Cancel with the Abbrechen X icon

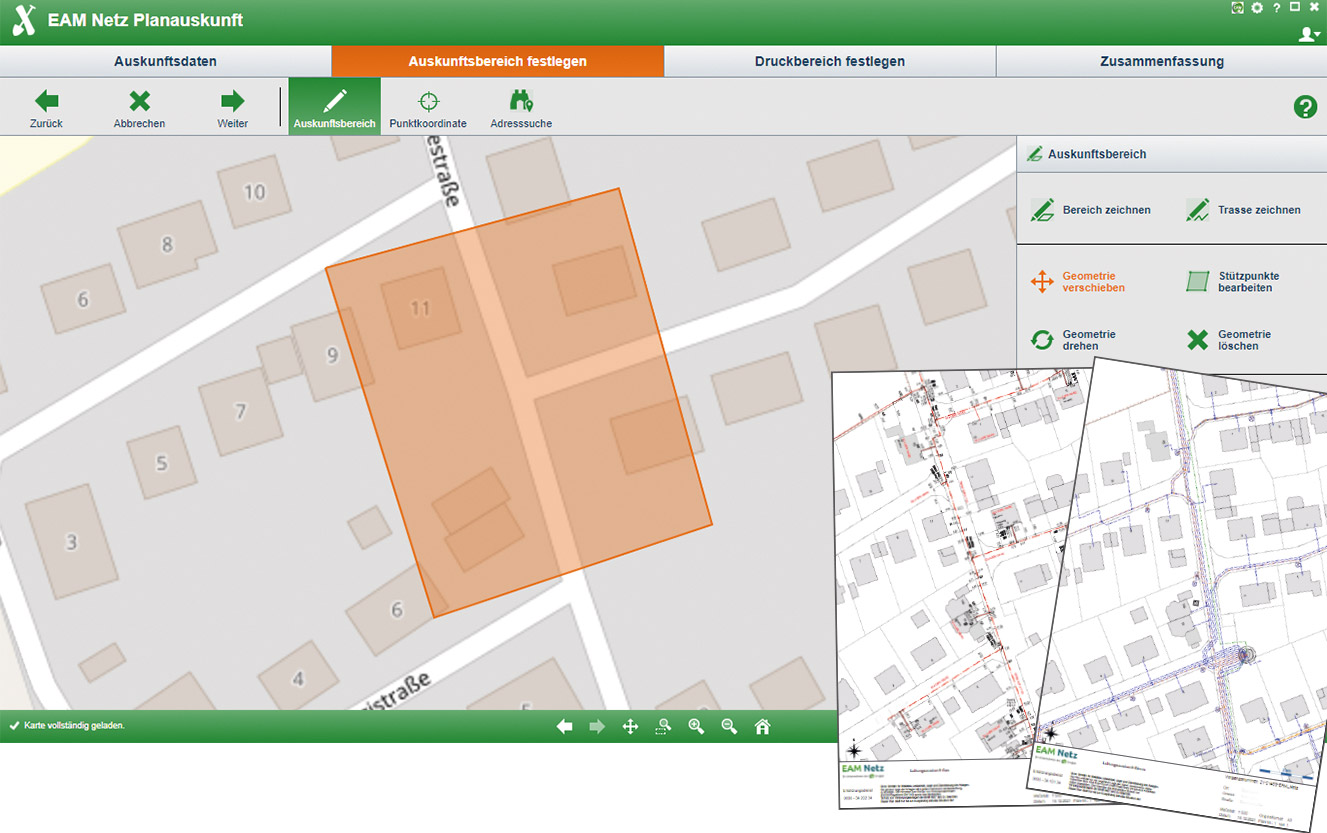[x=139, y=101]
